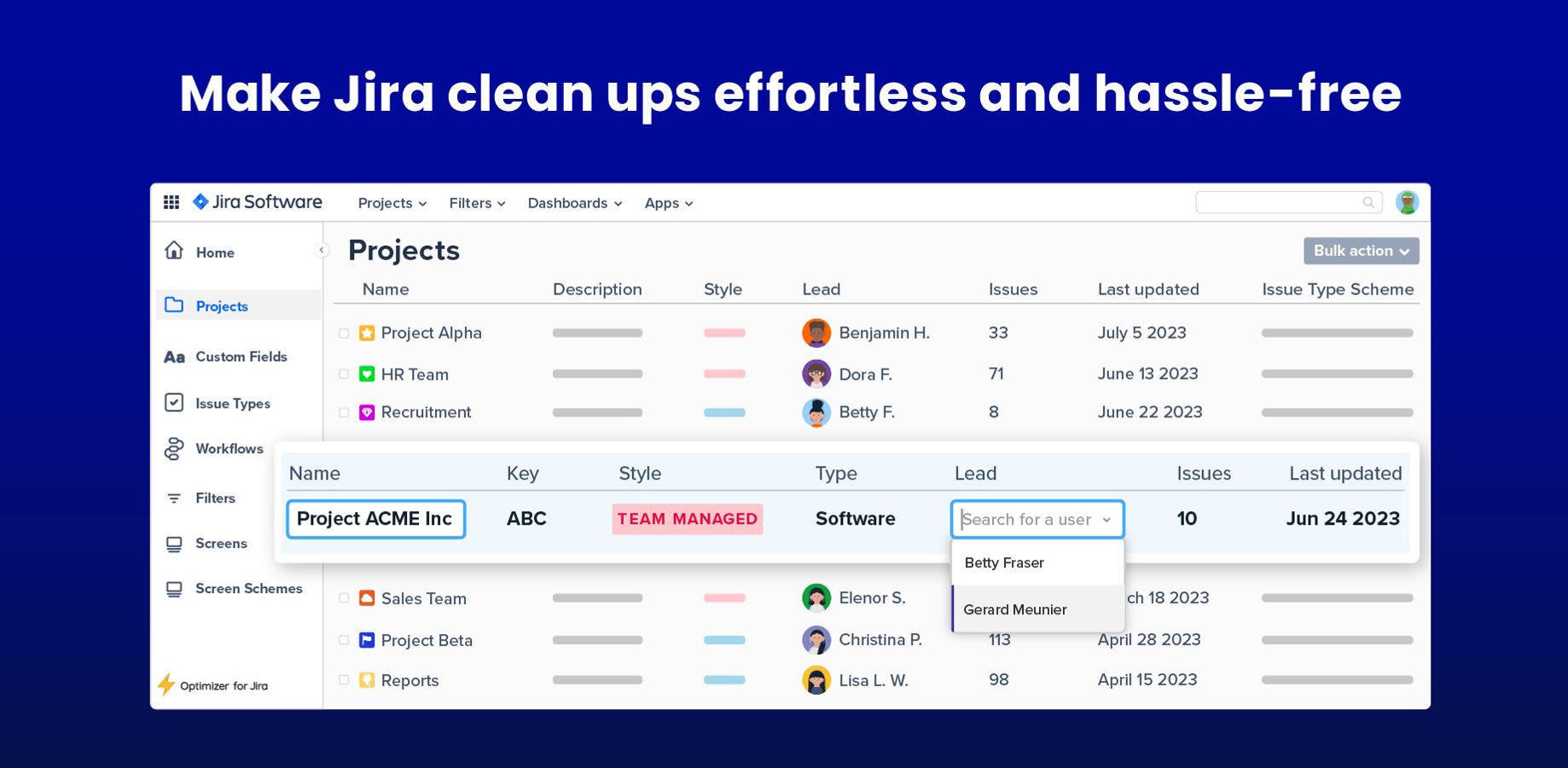Open Custom Fields in the sidebar

coord(241,357)
